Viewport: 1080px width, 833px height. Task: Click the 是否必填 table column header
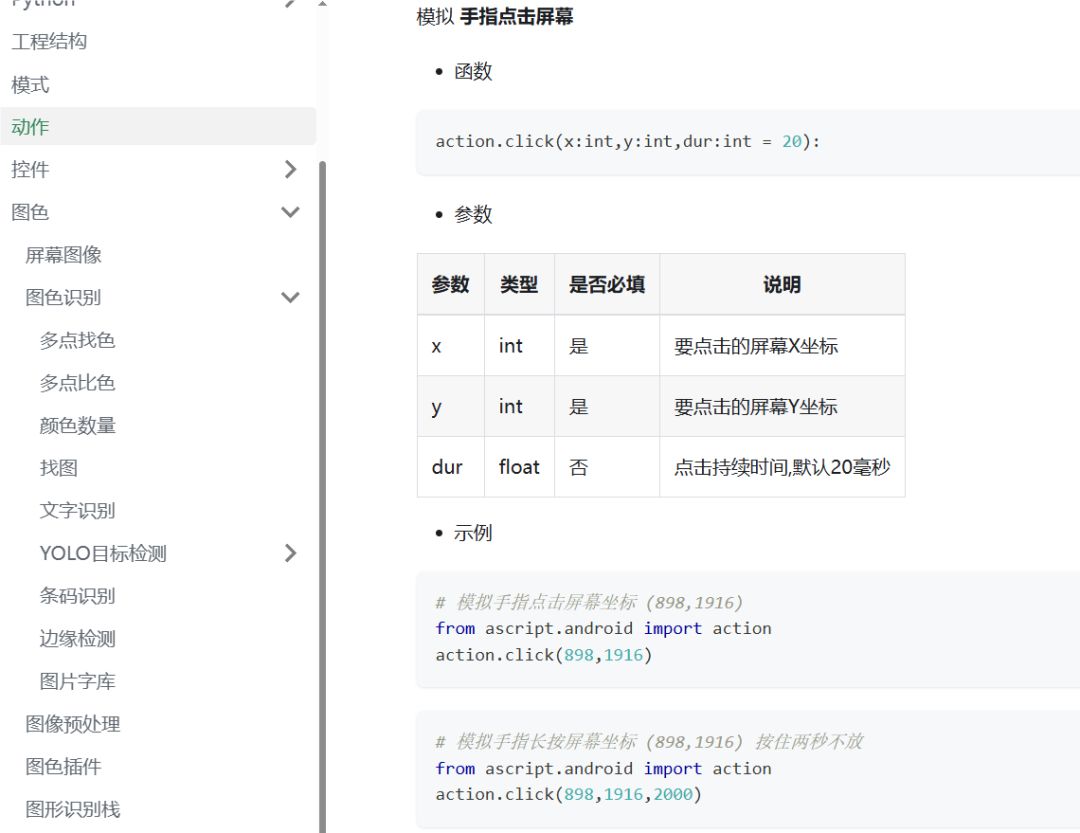point(607,285)
